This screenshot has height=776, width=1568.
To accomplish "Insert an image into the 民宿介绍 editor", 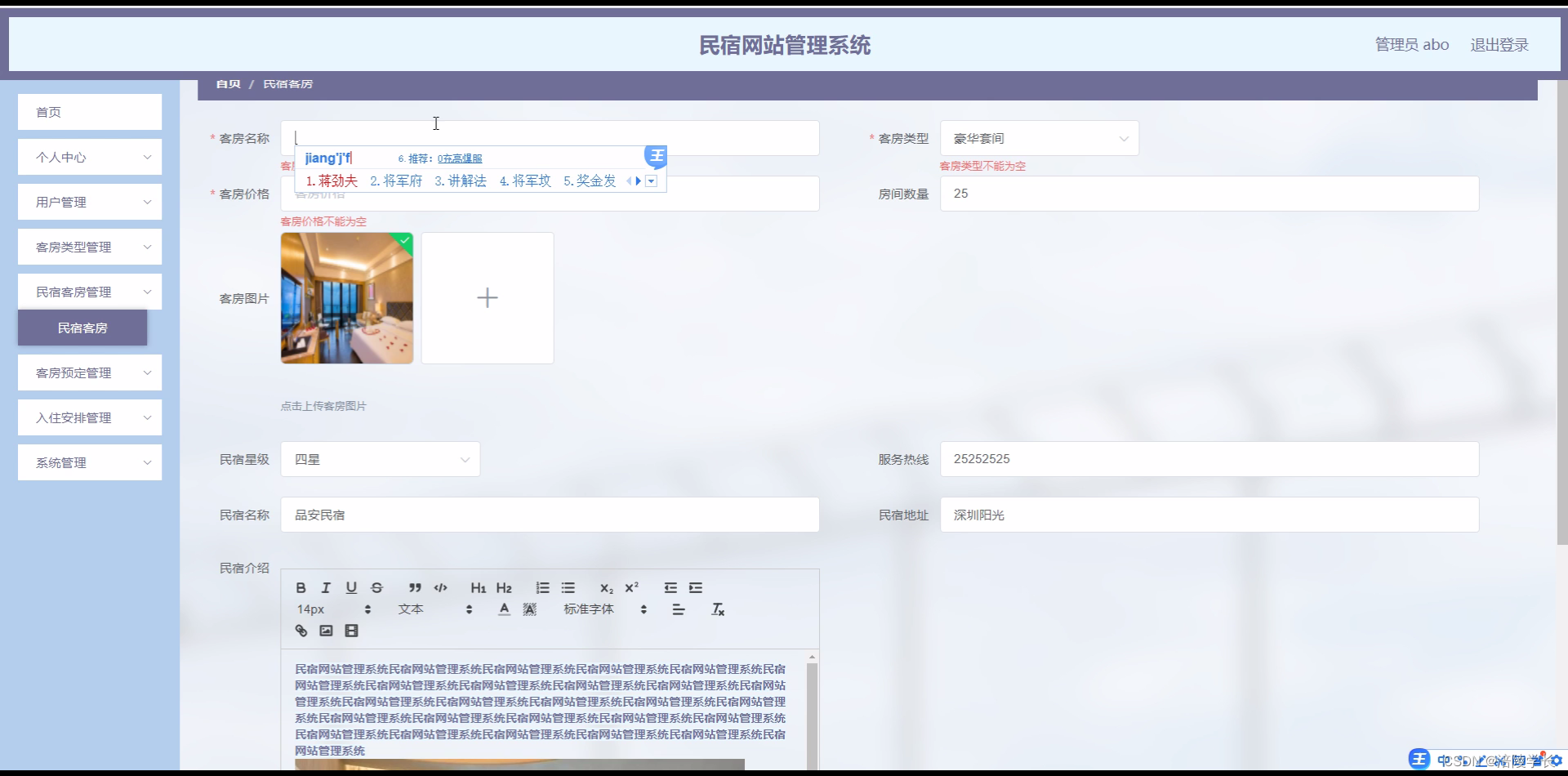I will (x=326, y=630).
